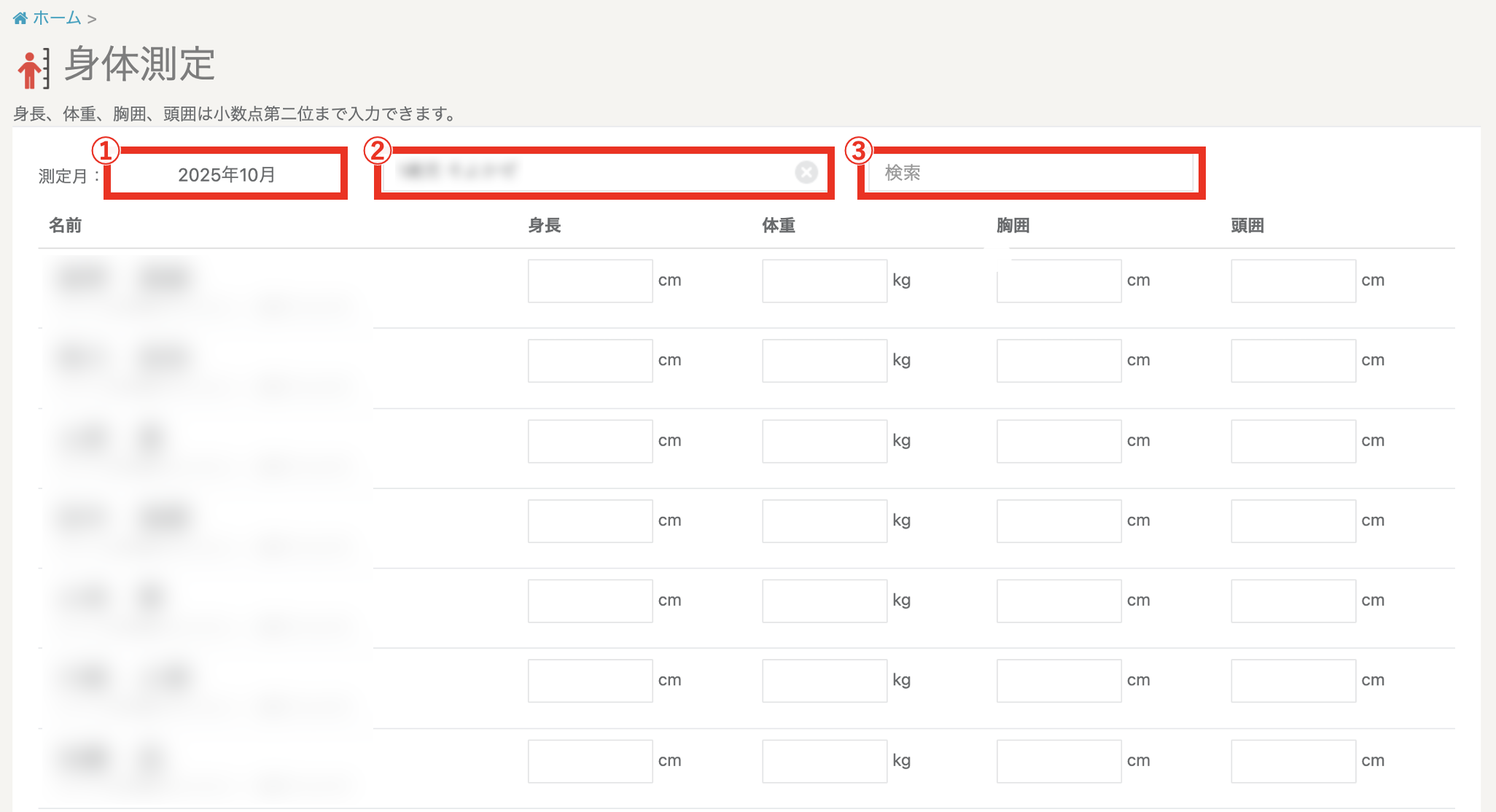1496x812 pixels.
Task: Click fourth row 胸囲 cm input
Action: [1059, 521]
